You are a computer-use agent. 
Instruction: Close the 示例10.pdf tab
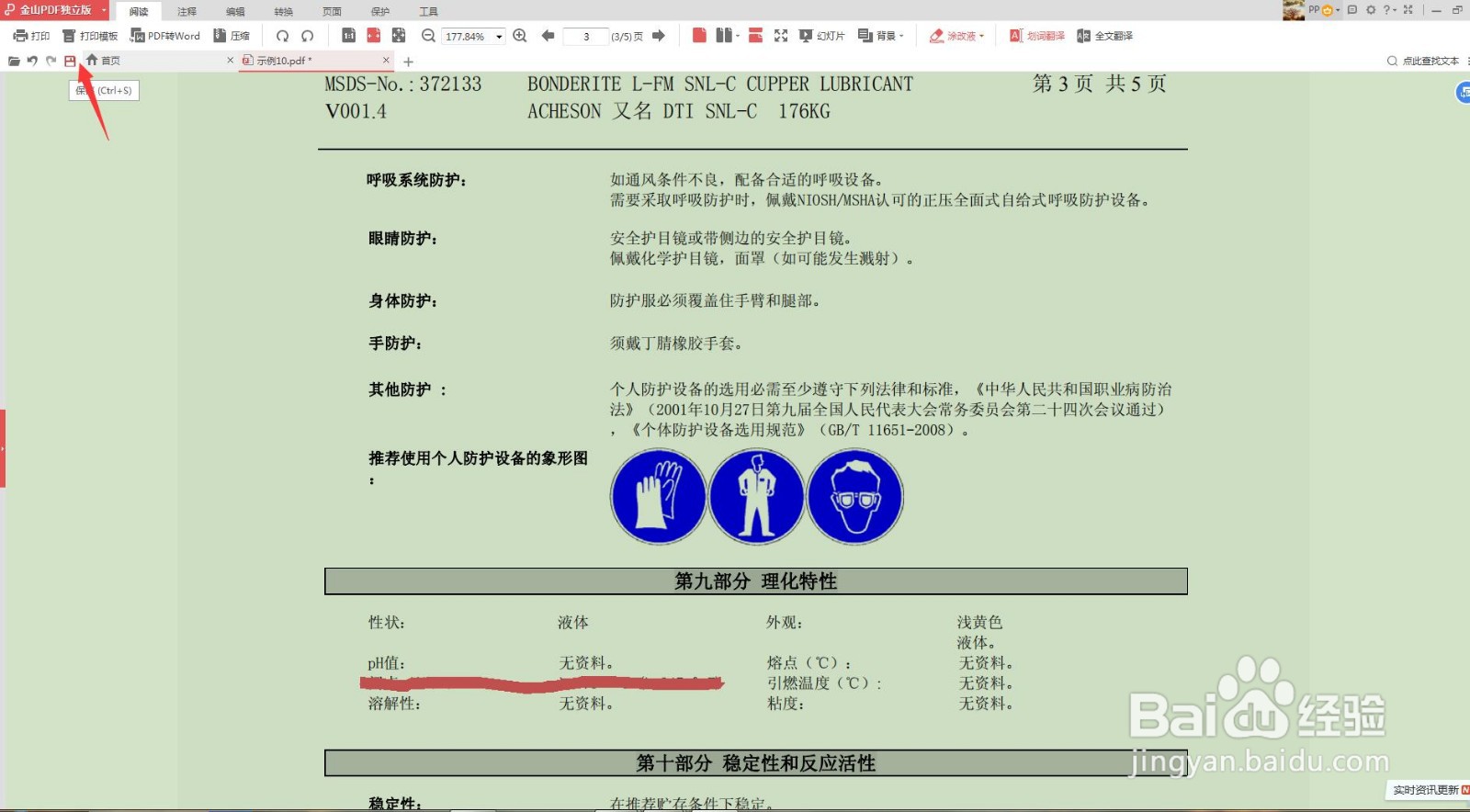click(x=386, y=61)
